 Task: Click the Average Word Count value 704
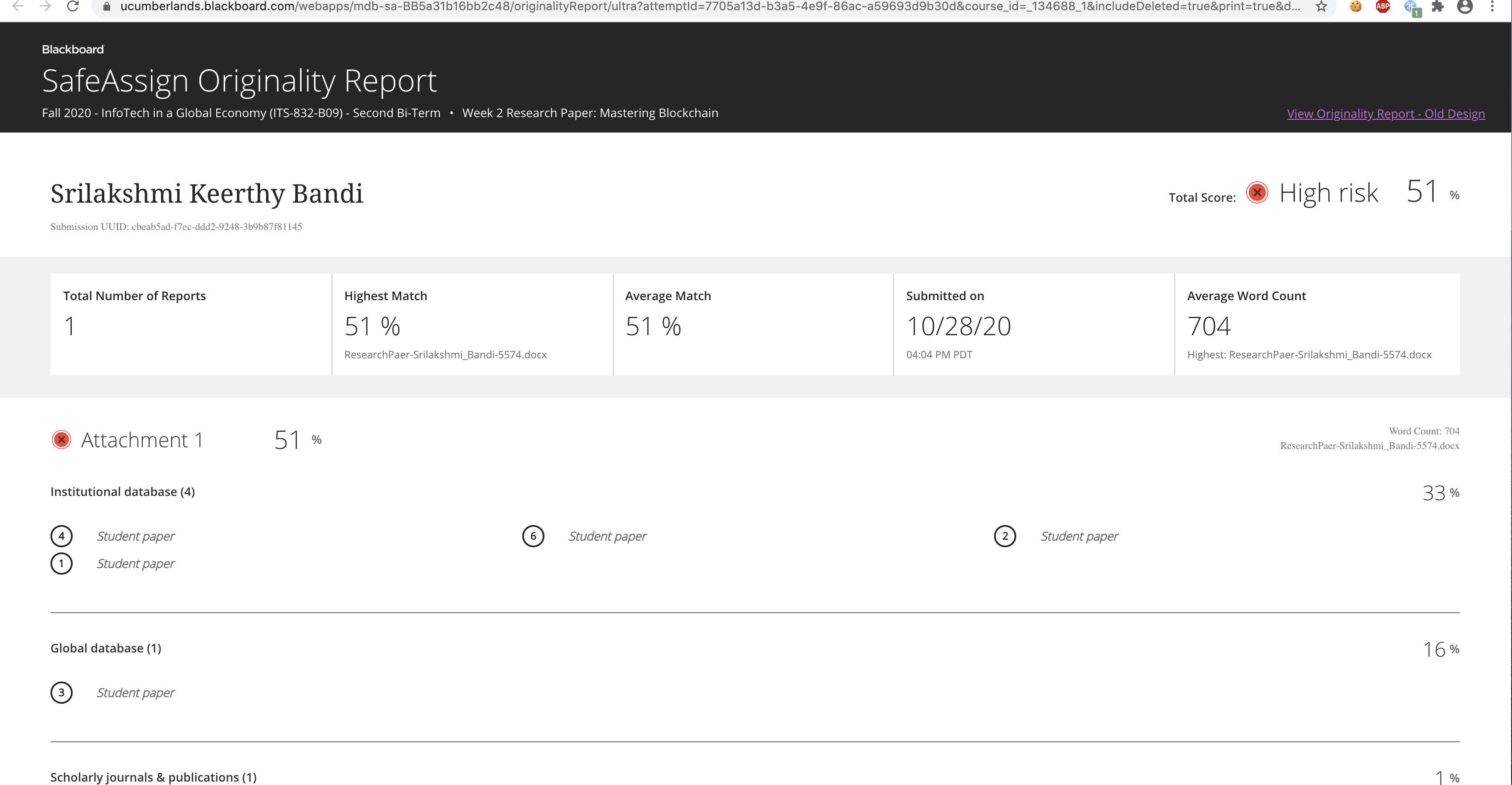tap(1209, 327)
